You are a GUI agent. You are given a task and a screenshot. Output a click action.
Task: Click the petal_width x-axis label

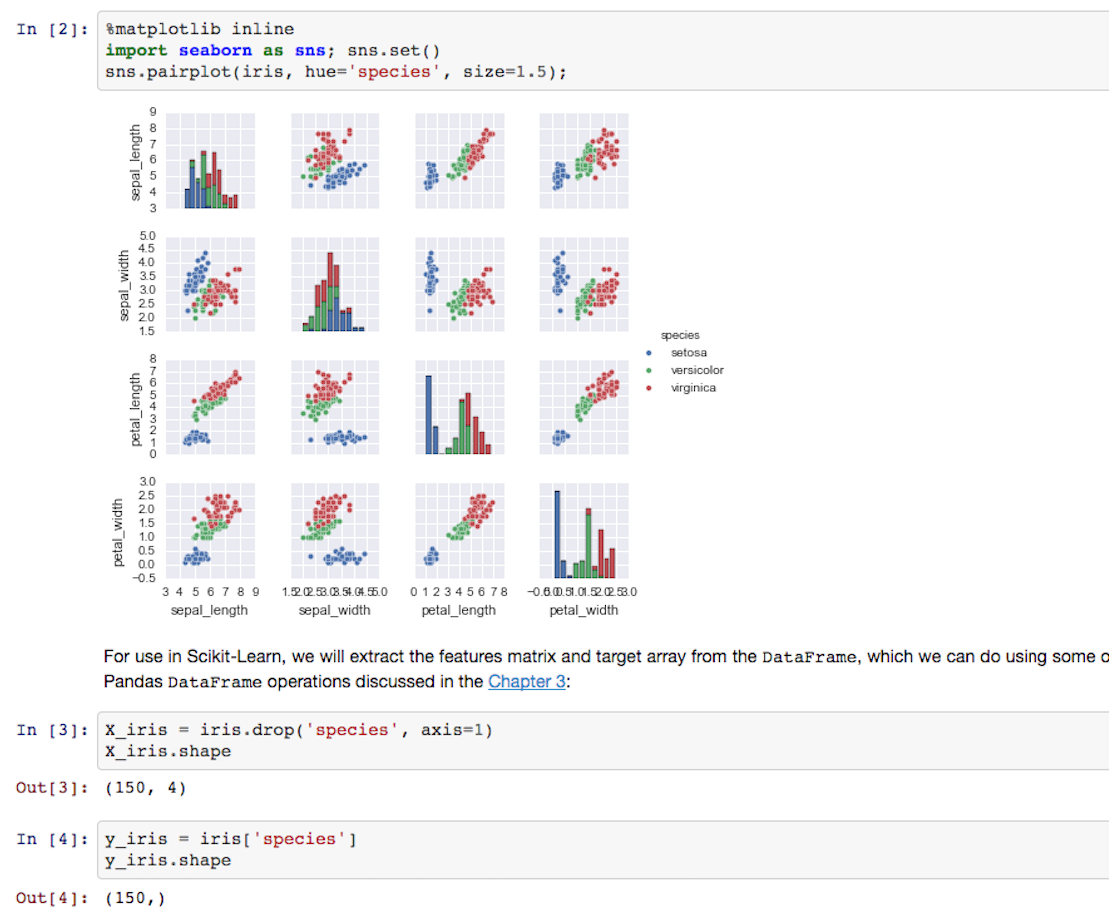pos(583,610)
